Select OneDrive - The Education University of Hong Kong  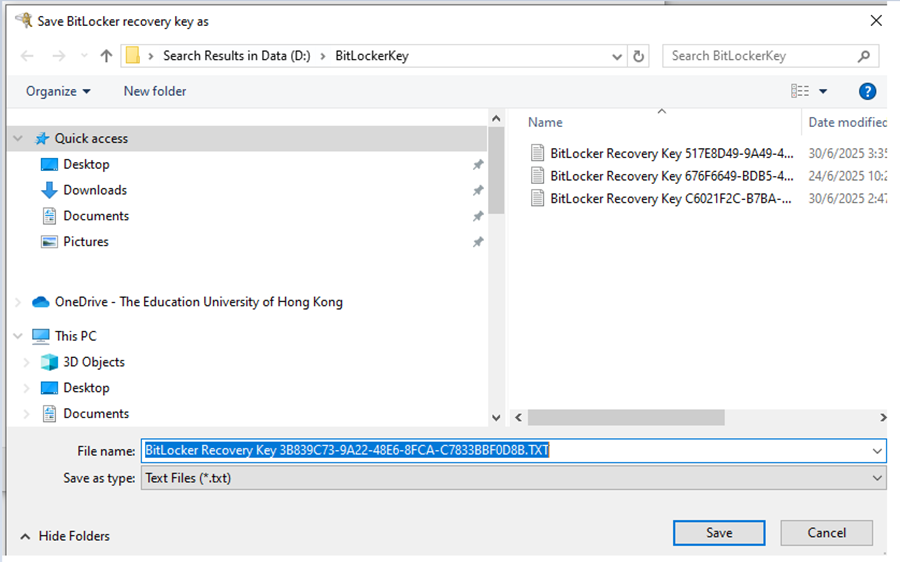tap(199, 302)
